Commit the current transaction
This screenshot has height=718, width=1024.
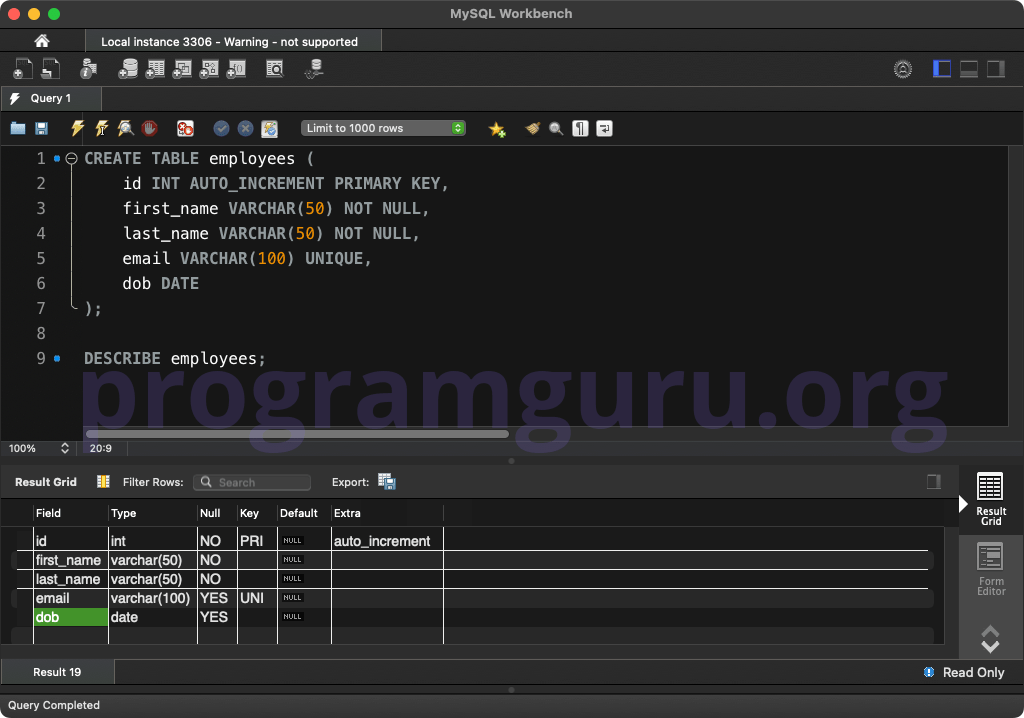221,128
